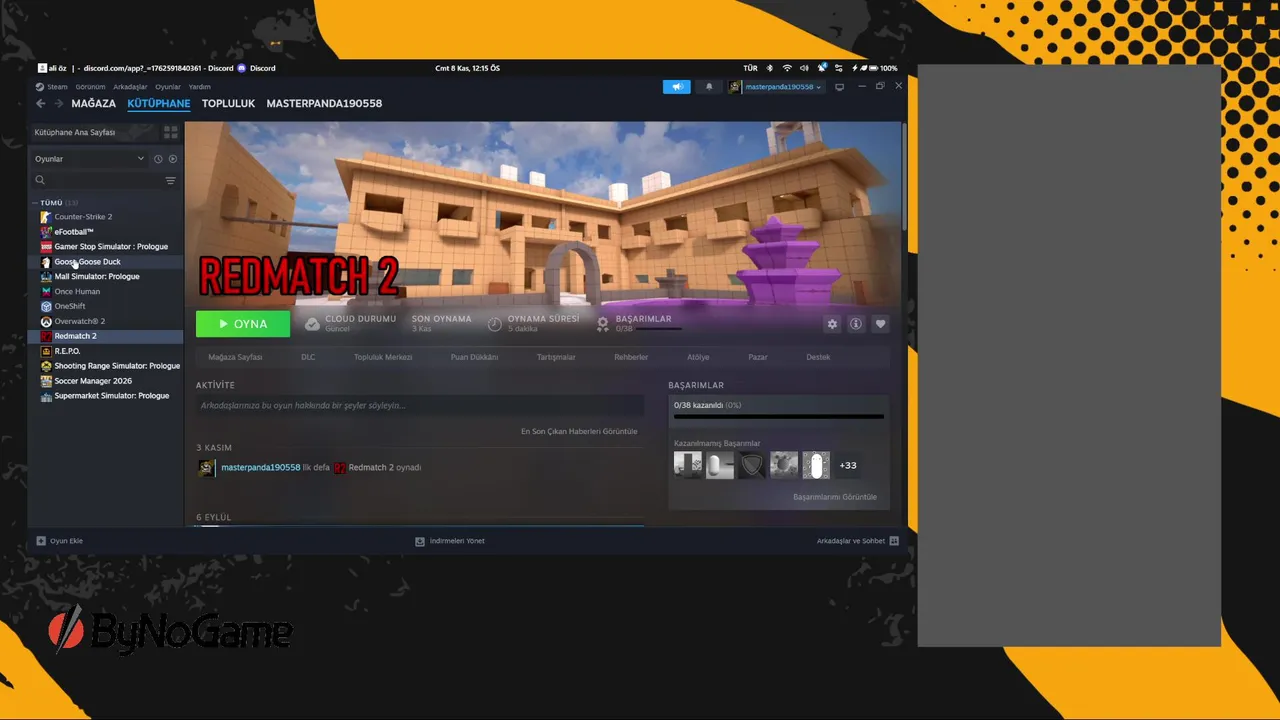Viewport: 1280px width, 720px height.
Task: Click the Big Picture mode monitor icon
Action: (x=839, y=87)
